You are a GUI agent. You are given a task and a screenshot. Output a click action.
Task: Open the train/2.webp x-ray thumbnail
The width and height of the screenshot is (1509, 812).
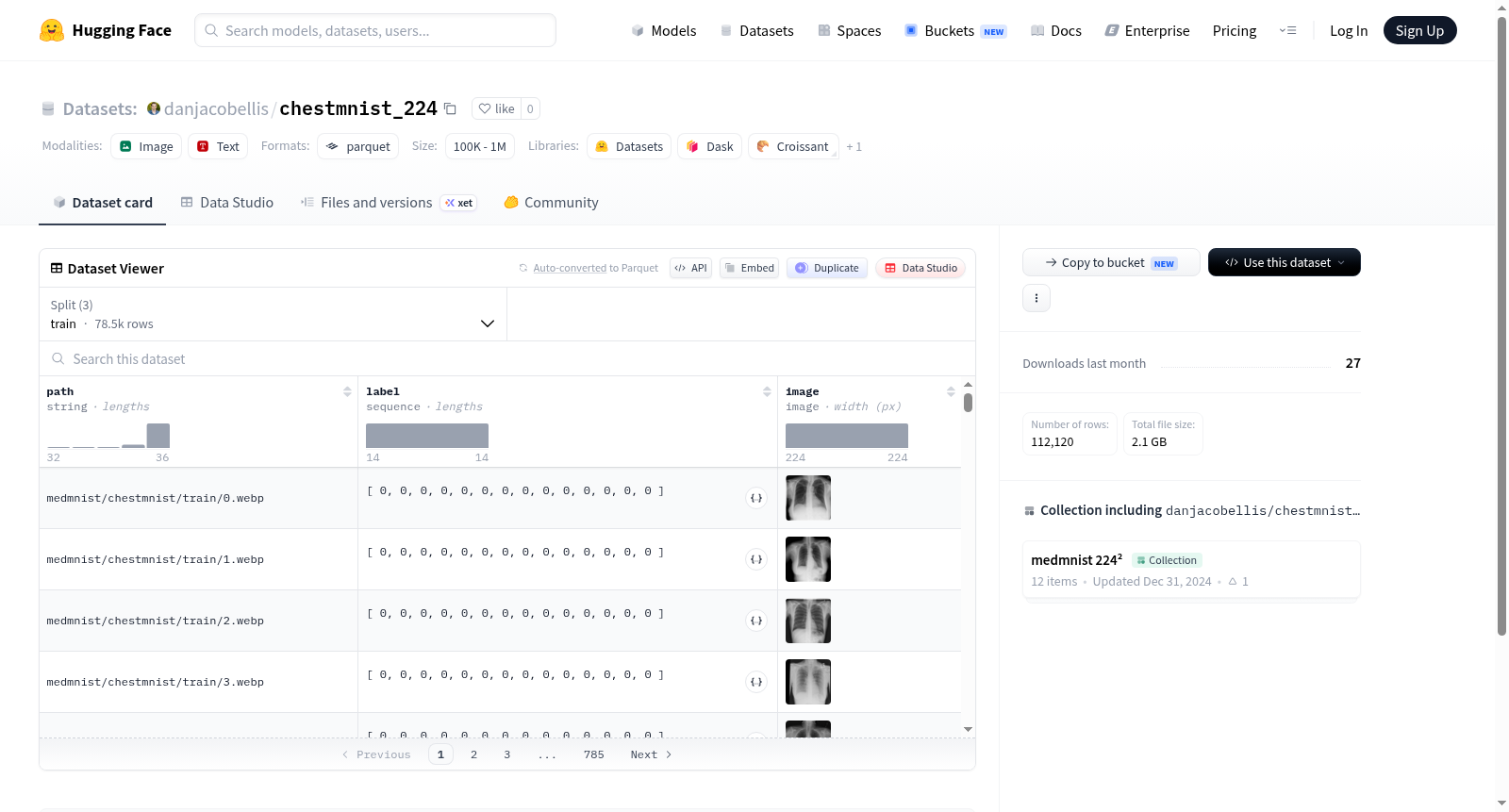coord(808,621)
